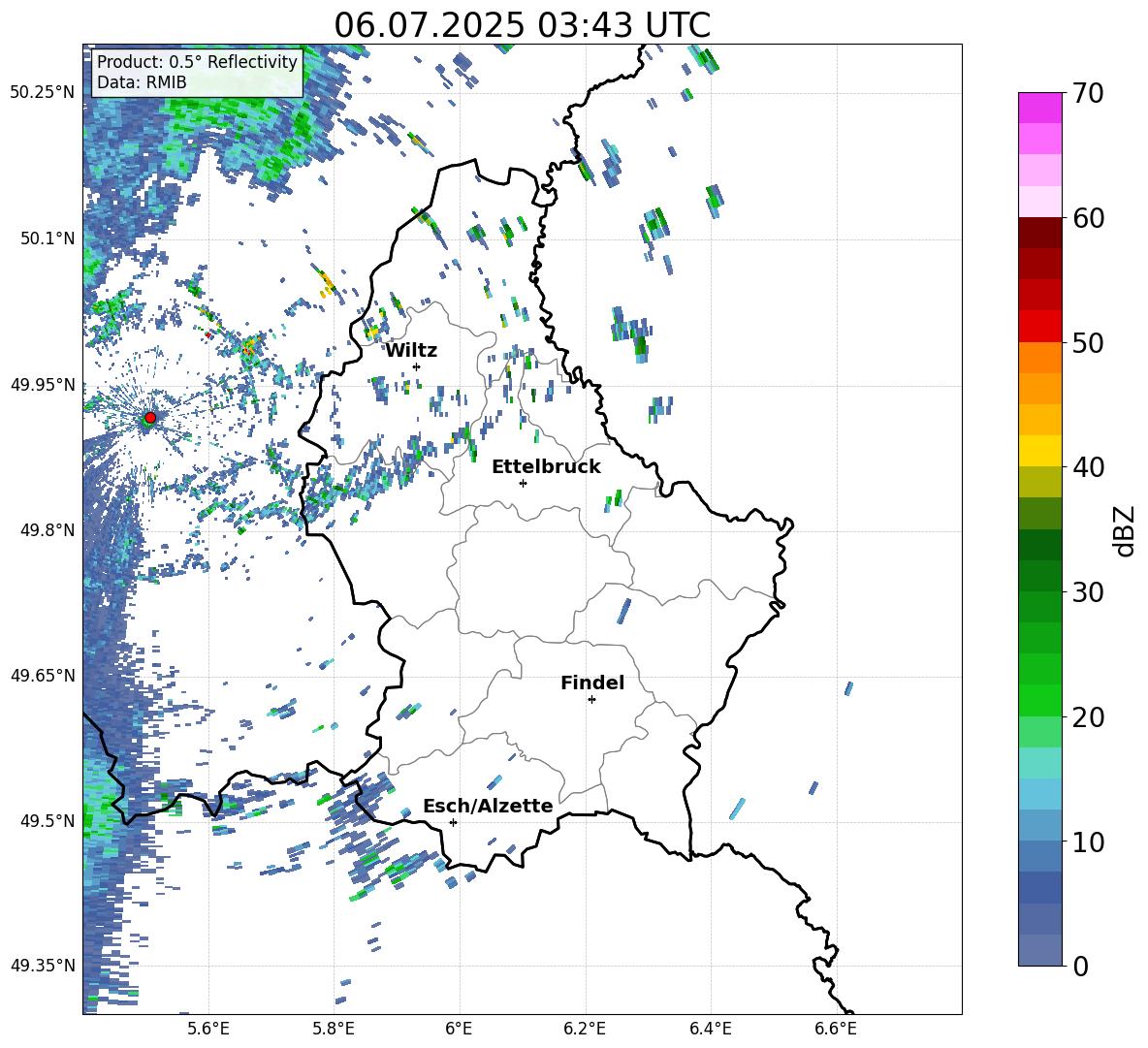Viewport: 1148px width, 1048px height.
Task: Click the Wiltz station cross marker
Action: (417, 366)
